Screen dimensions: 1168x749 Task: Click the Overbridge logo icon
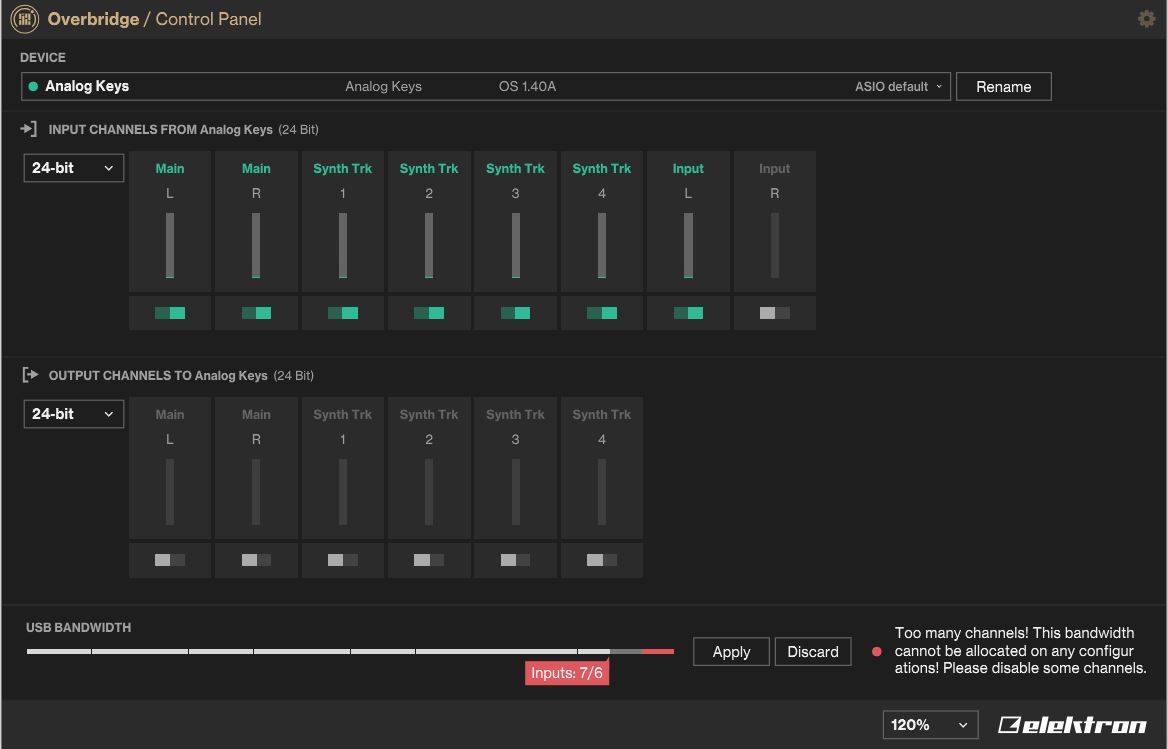tap(25, 19)
